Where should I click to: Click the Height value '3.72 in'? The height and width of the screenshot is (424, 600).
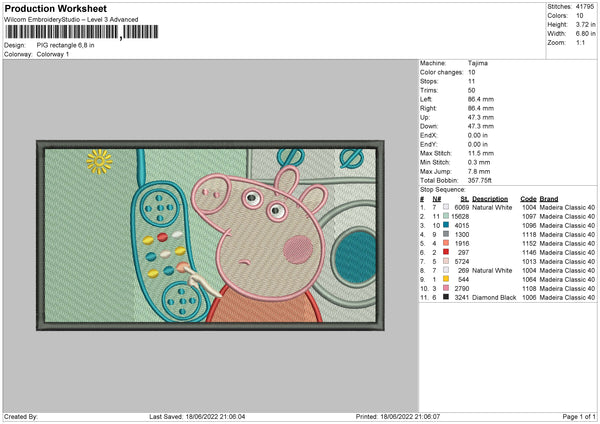[585, 24]
